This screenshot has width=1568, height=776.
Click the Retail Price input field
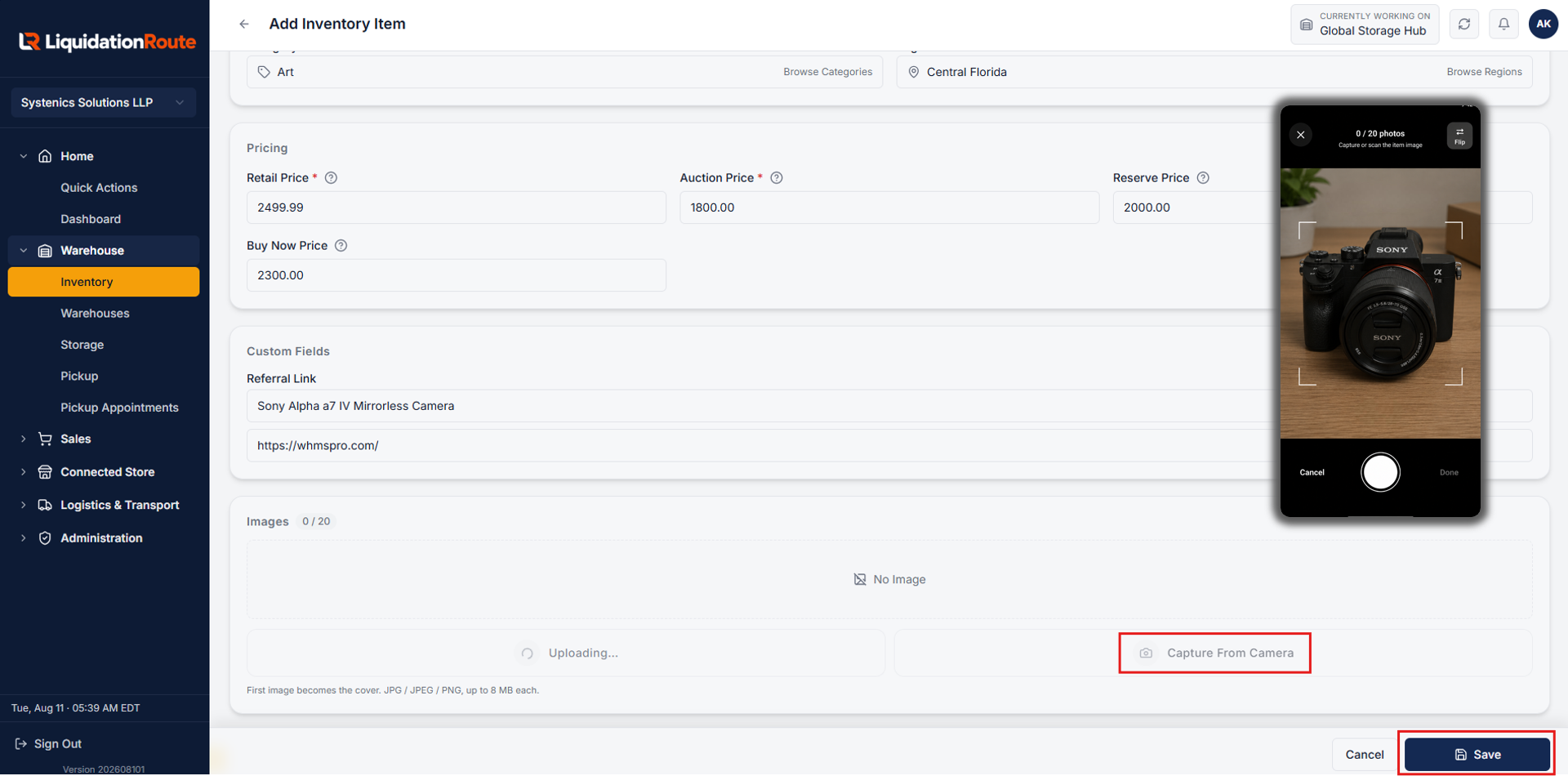pos(457,207)
